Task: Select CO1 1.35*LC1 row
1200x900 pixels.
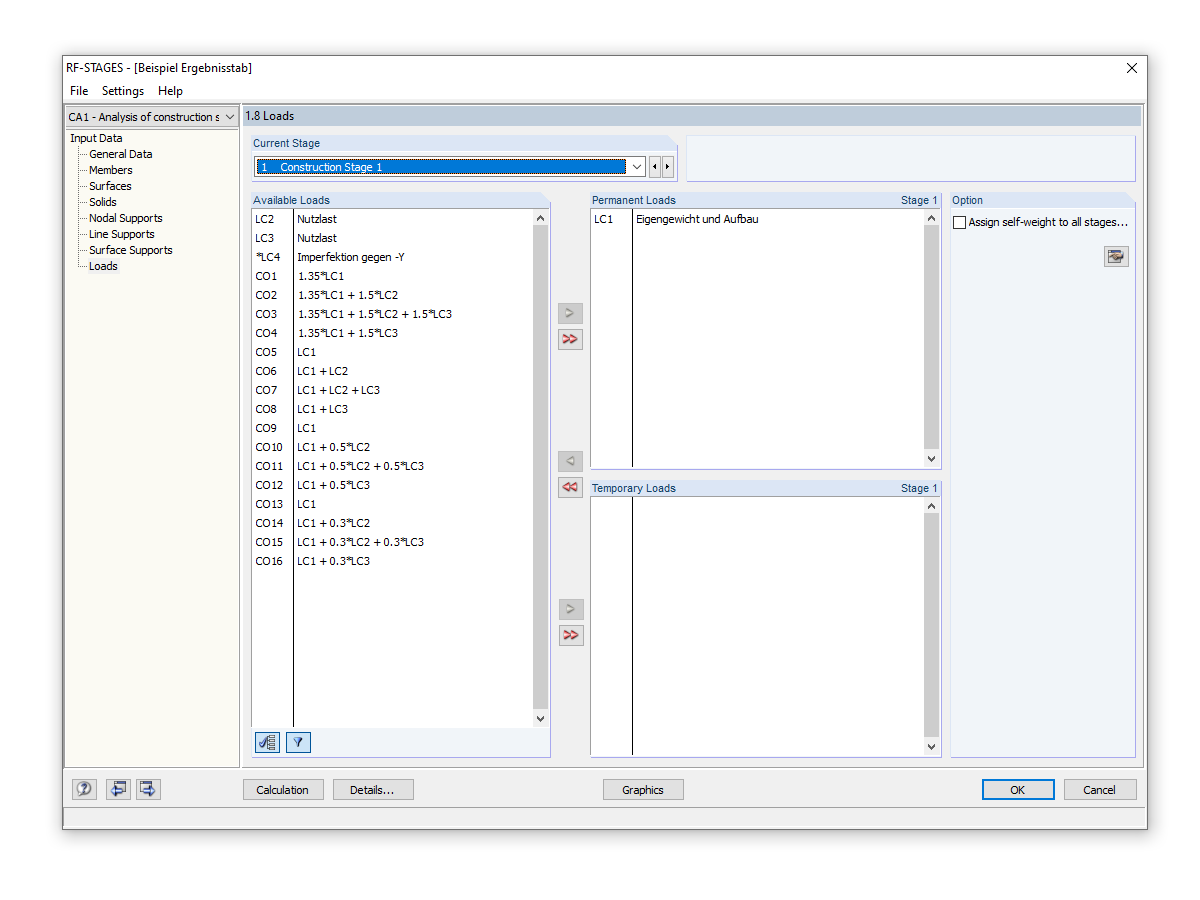Action: (x=393, y=276)
